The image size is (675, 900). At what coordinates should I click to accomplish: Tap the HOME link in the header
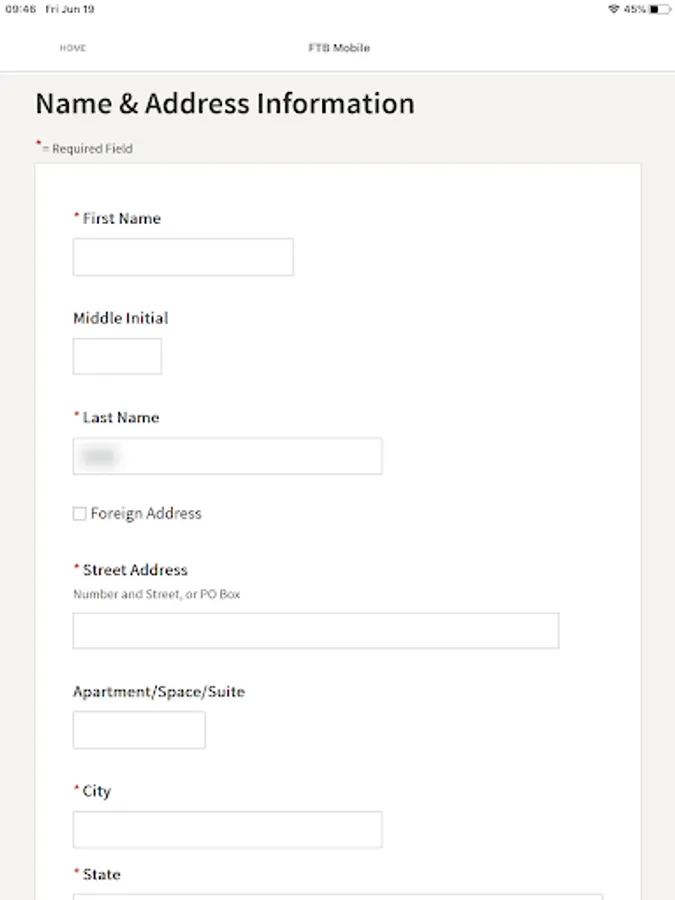coord(72,48)
